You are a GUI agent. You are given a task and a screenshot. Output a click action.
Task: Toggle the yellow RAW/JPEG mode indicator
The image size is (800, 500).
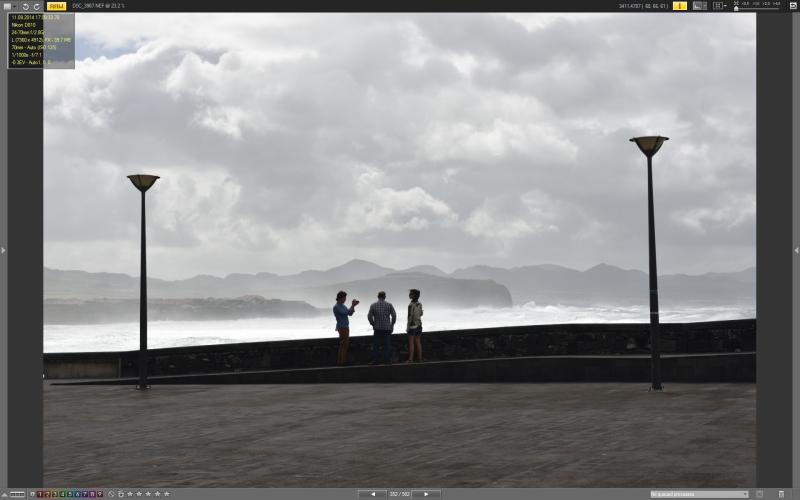coord(56,6)
